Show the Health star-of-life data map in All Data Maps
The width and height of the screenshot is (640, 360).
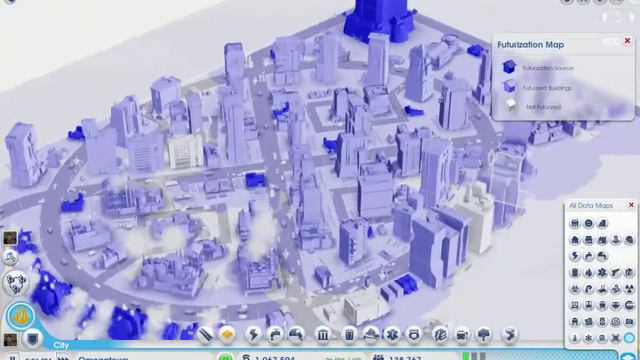(602, 272)
